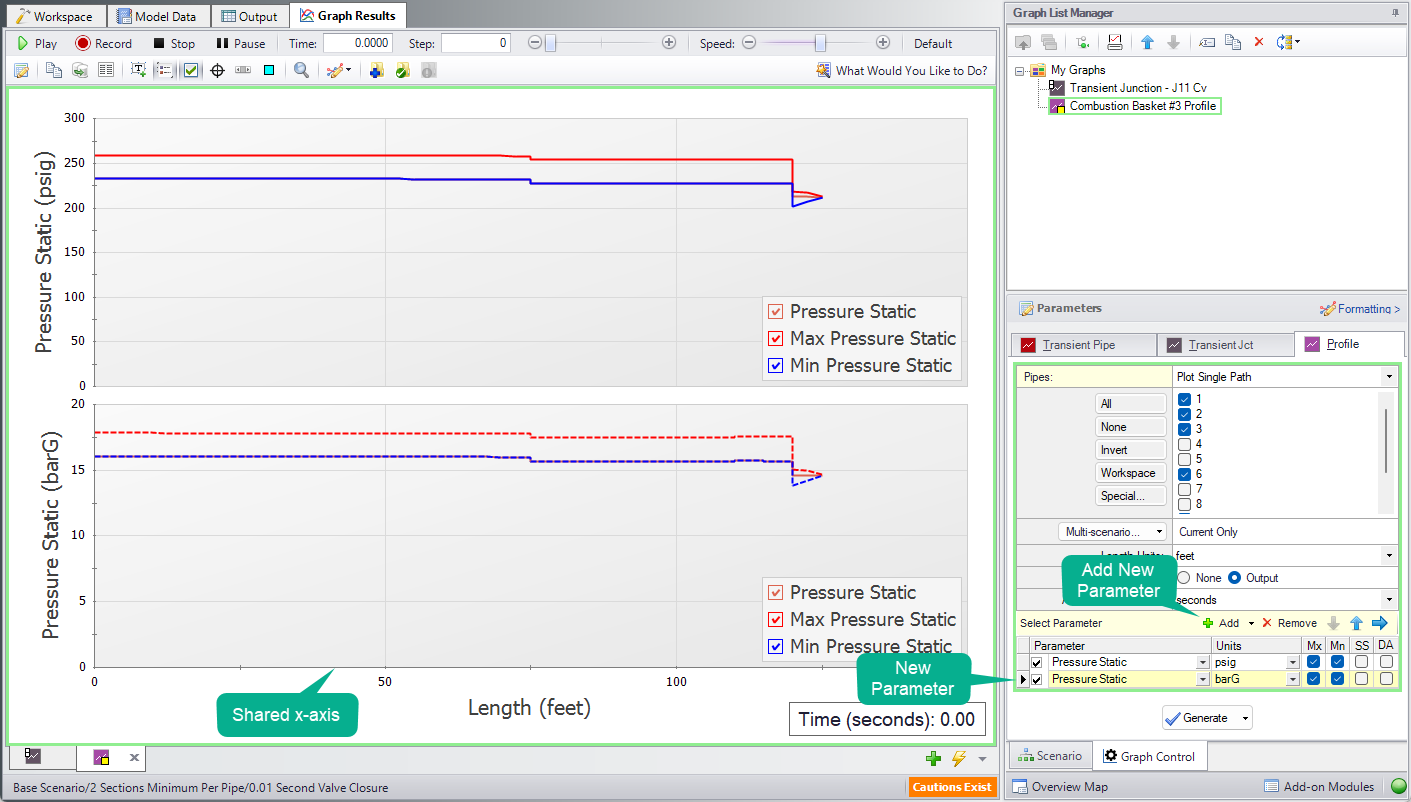This screenshot has width=1411, height=802.
Task: Click the magnifying glass zoom icon
Action: [301, 70]
